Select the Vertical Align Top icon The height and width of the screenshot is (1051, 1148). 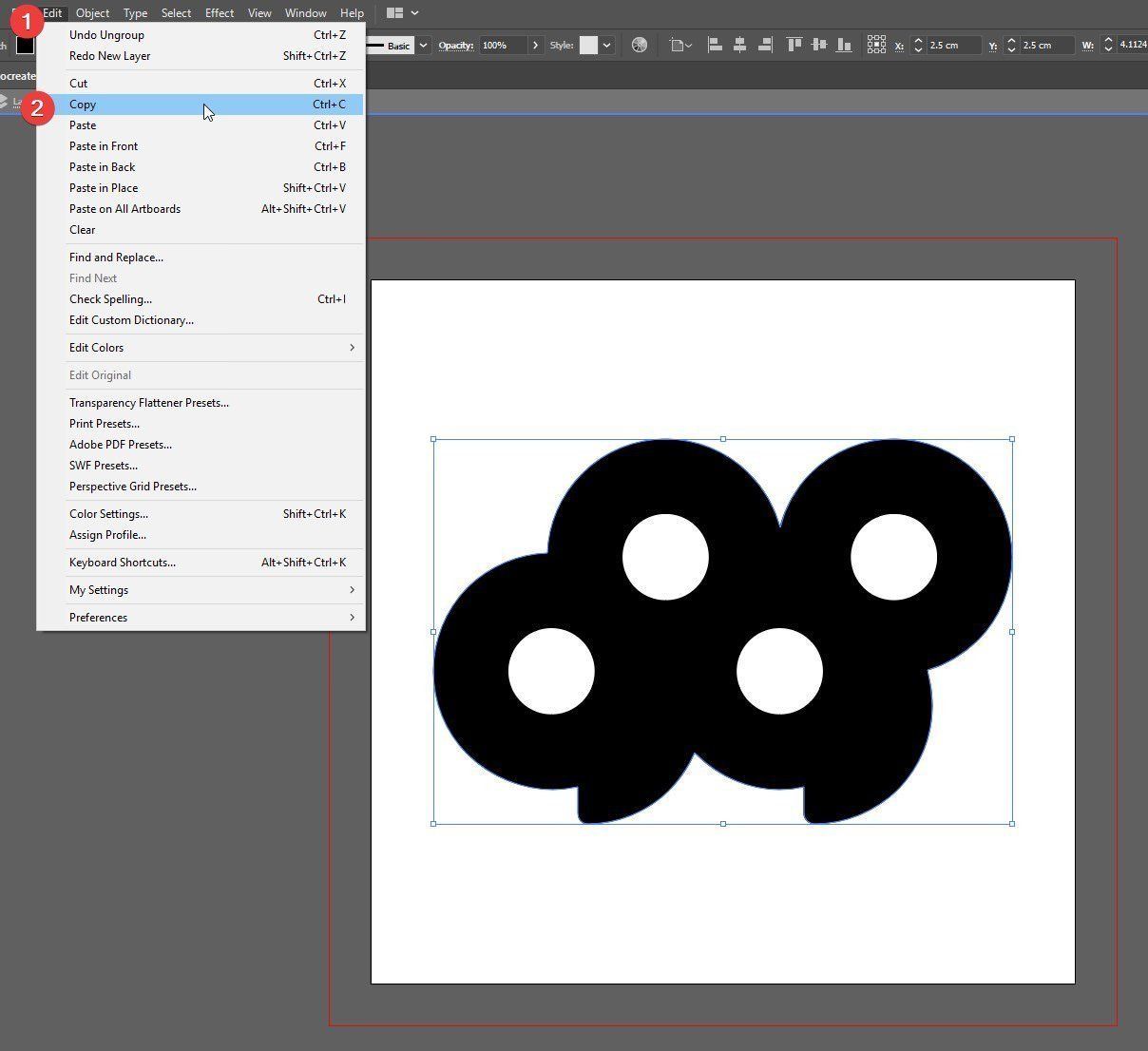(795, 45)
